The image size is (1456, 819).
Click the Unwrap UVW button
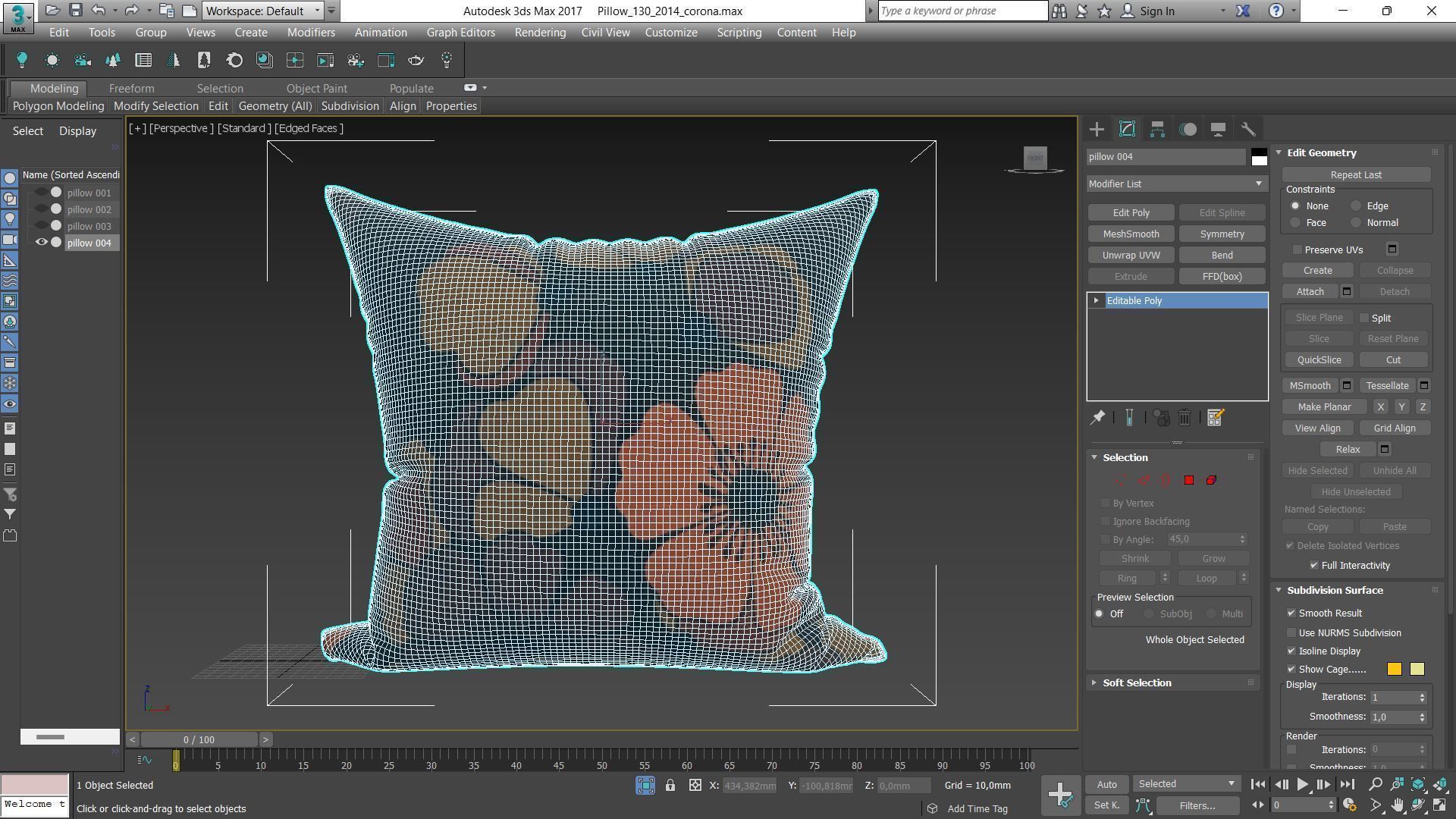point(1131,256)
